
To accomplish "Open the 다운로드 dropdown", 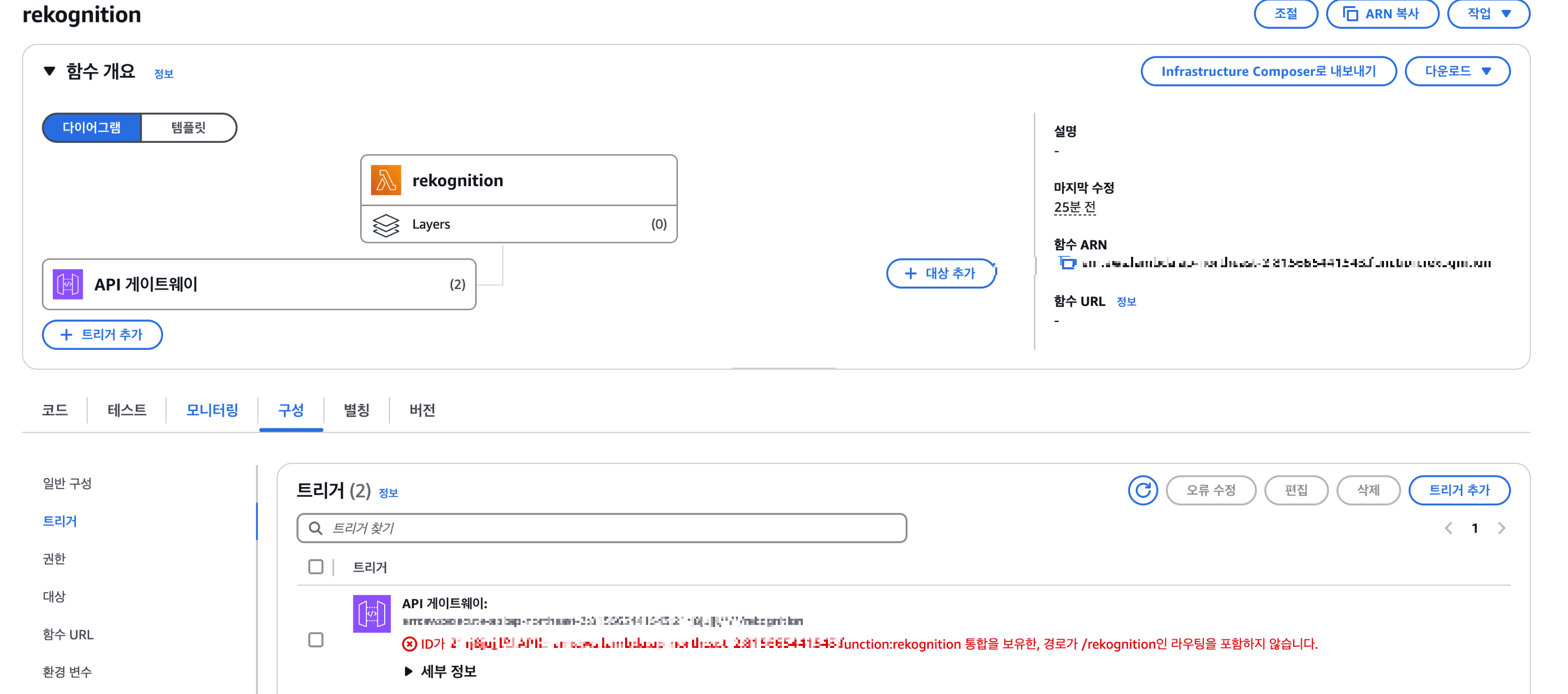I will pyautogui.click(x=1457, y=71).
